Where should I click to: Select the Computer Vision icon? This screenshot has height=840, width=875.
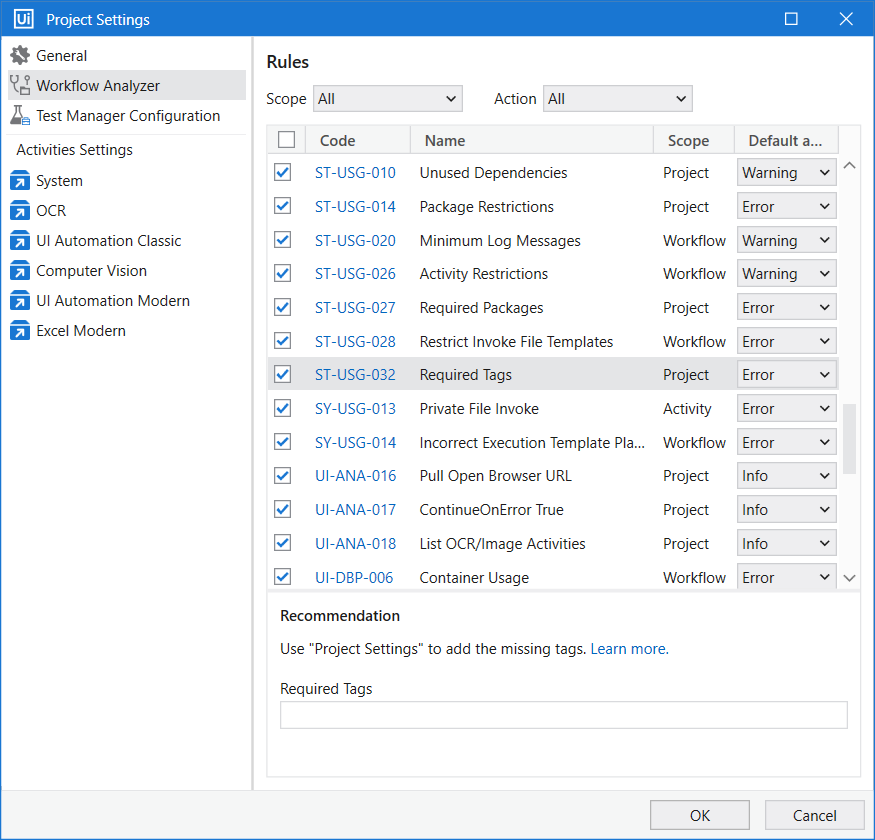click(x=20, y=271)
